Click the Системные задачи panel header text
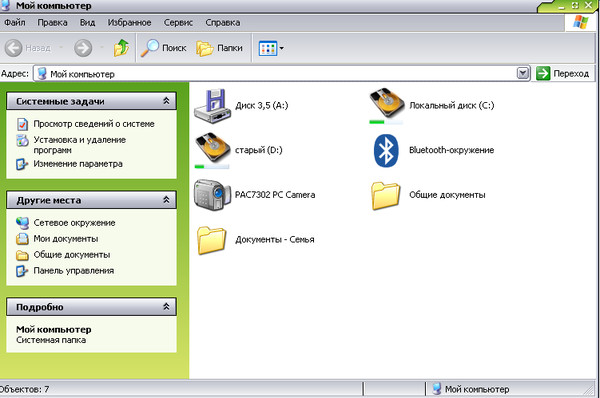600x398 pixels. click(x=60, y=101)
